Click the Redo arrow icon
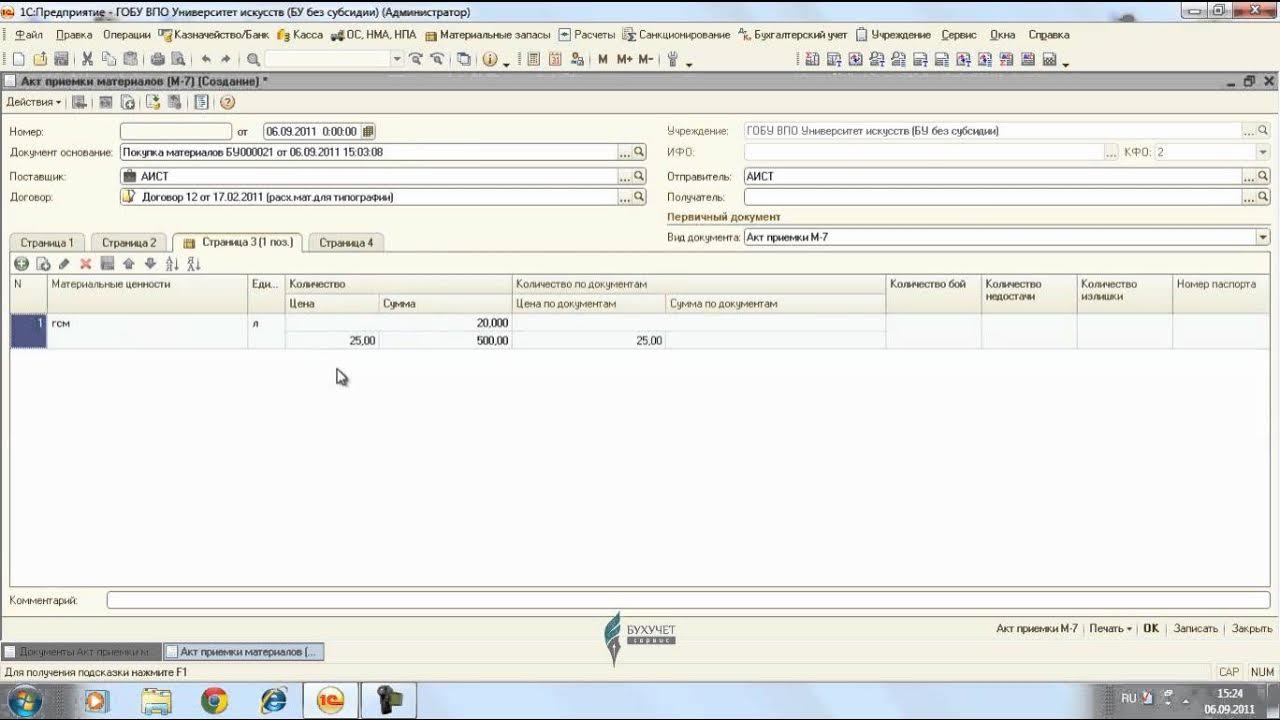The image size is (1280, 720). [226, 60]
